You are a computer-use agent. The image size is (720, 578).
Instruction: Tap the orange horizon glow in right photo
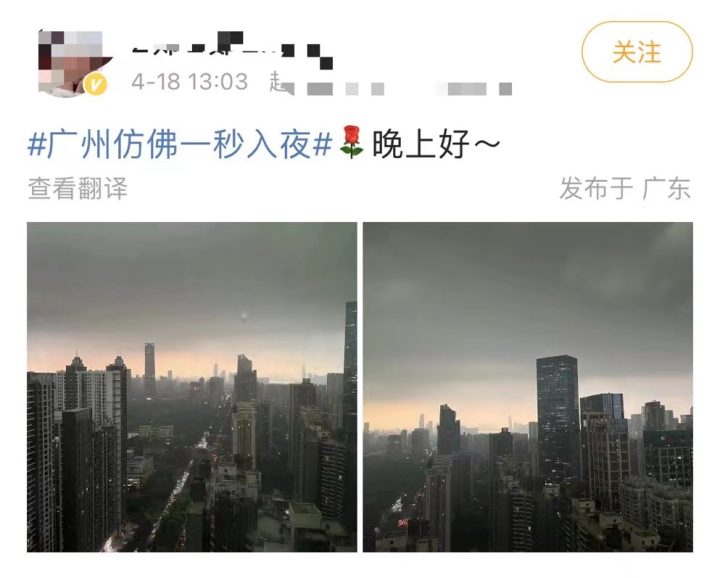pos(459,411)
